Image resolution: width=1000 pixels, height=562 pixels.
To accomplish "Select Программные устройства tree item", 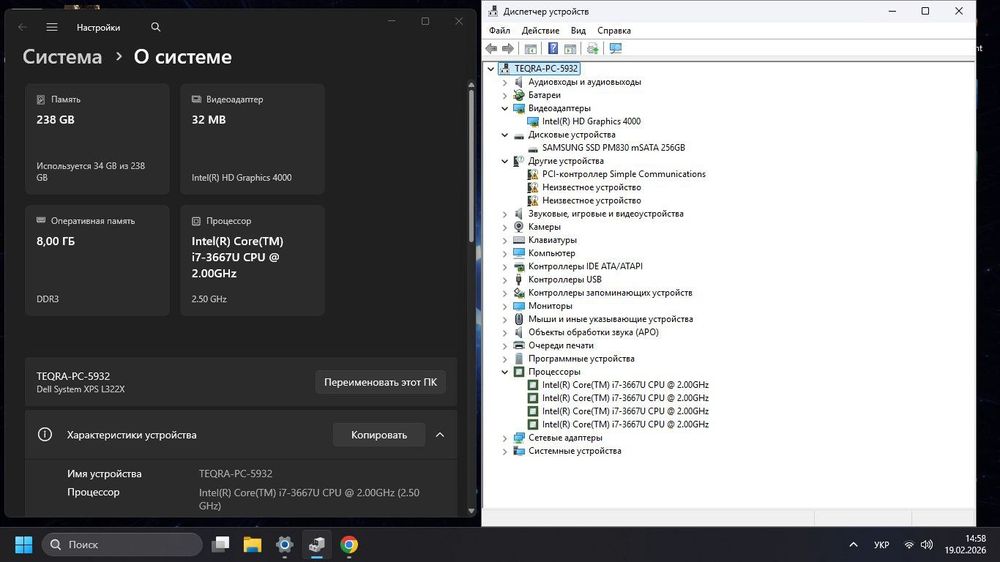I will point(581,359).
